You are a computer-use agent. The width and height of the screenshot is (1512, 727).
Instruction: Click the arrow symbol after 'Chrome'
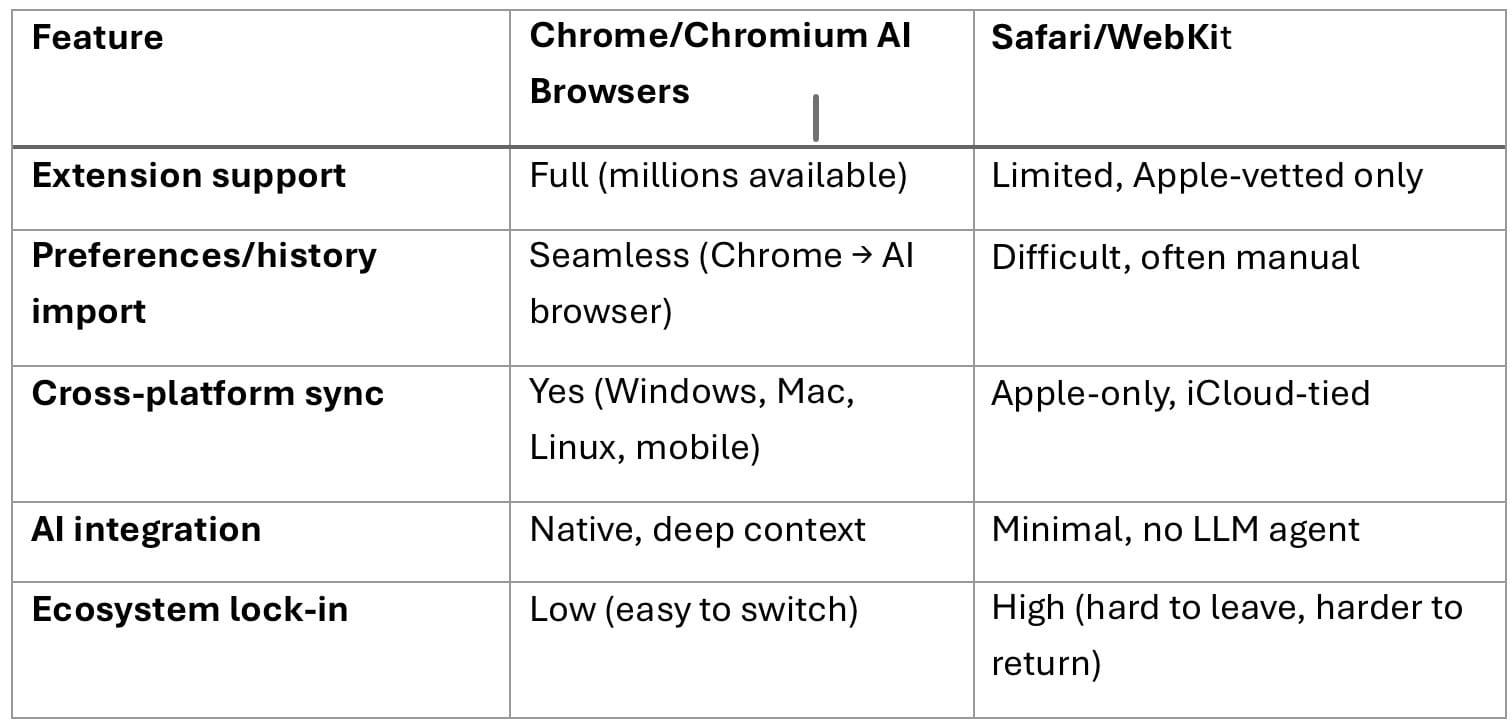[862, 256]
